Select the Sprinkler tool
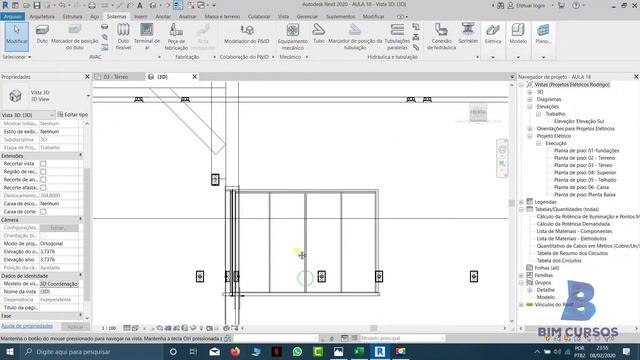Screen dimensions: 640x360 pyautogui.click(x=468, y=34)
